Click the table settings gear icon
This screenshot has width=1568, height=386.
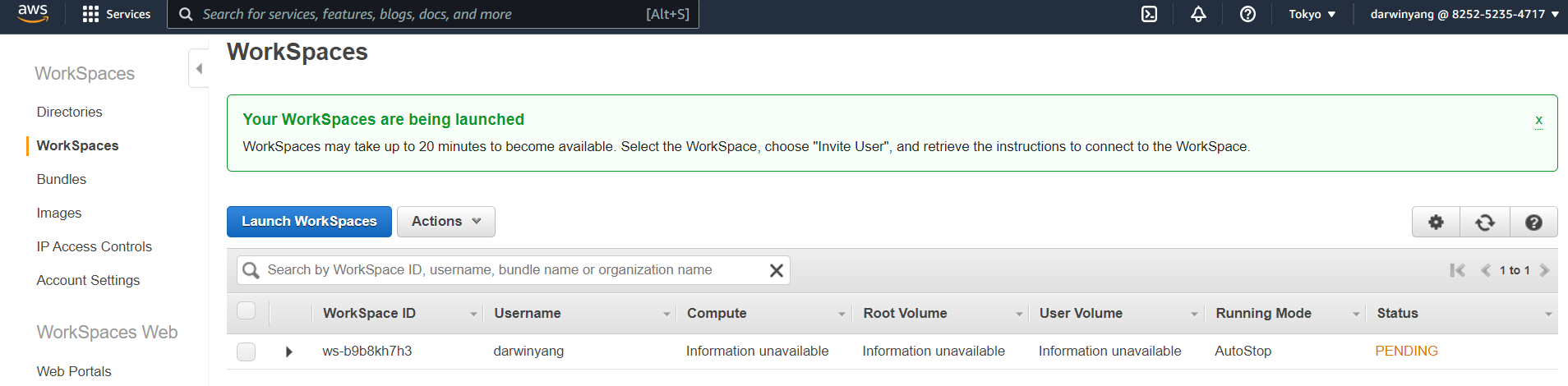pyautogui.click(x=1436, y=222)
